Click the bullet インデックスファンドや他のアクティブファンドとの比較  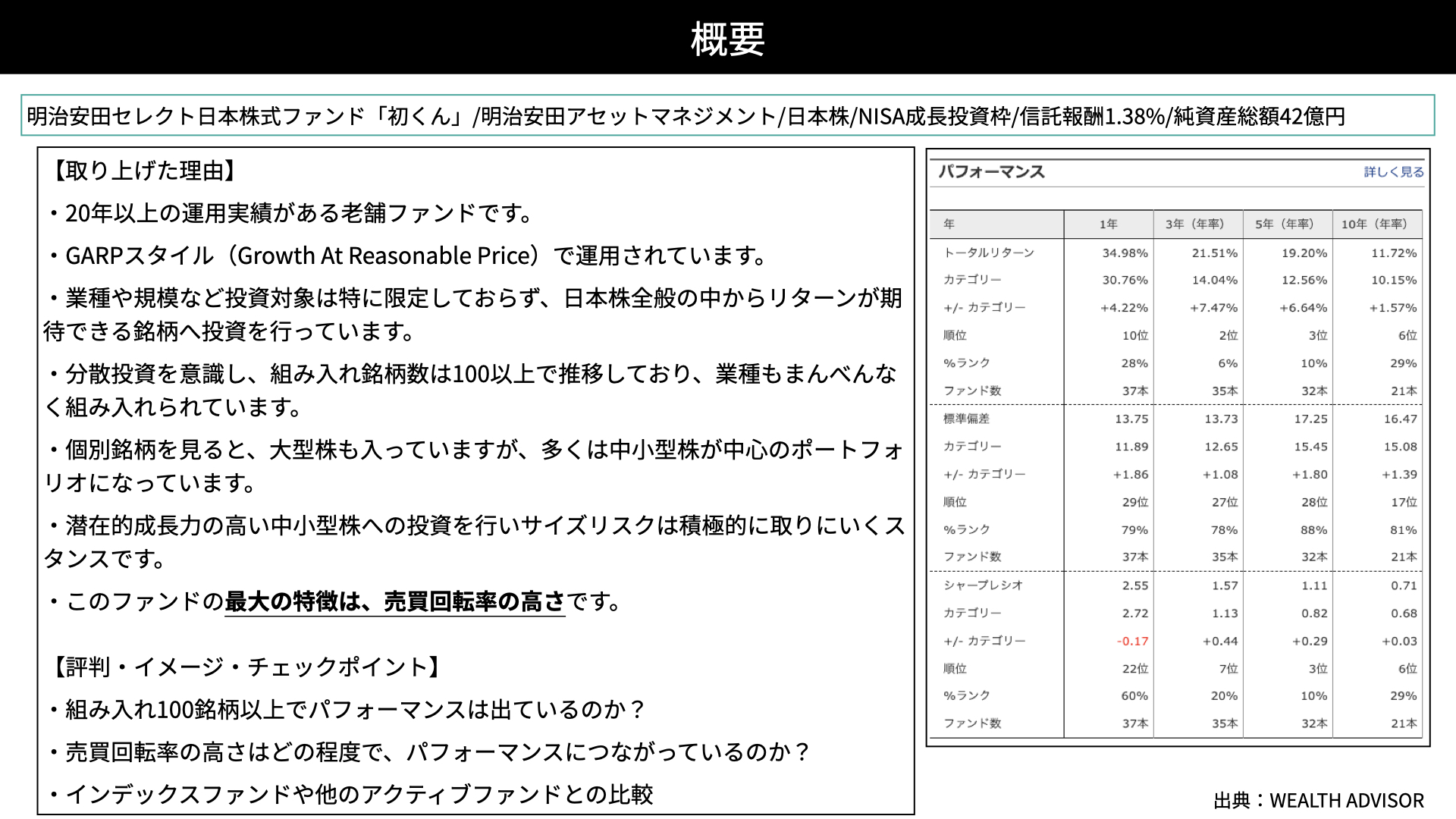click(350, 794)
